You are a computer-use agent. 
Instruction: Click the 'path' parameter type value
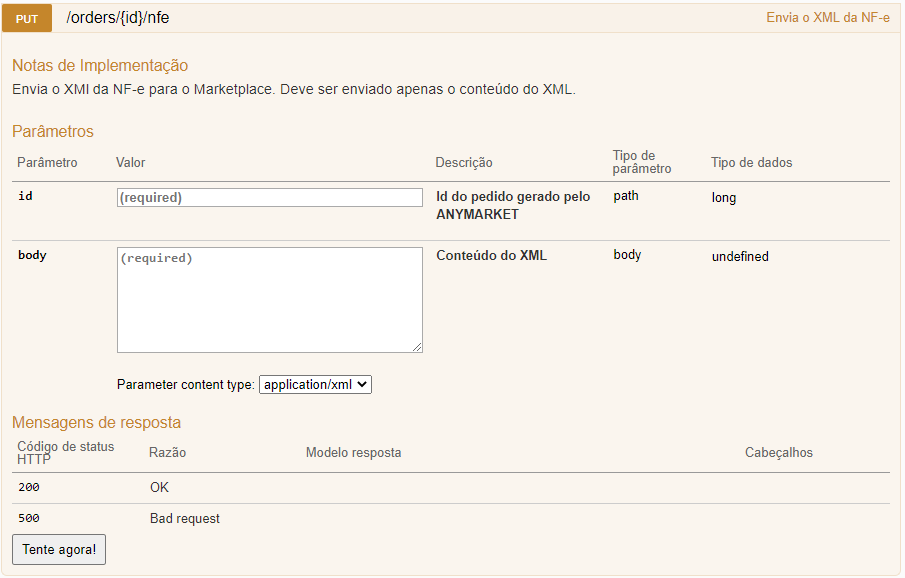click(x=626, y=196)
